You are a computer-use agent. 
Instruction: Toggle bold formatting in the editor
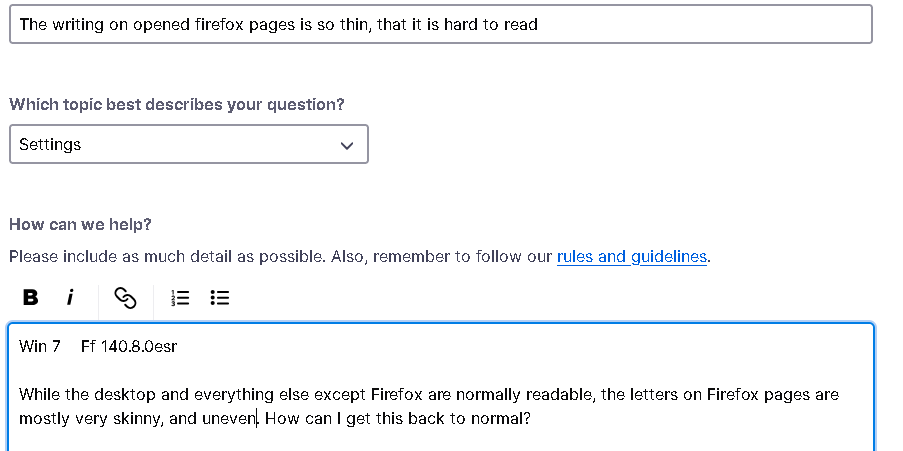[31, 297]
